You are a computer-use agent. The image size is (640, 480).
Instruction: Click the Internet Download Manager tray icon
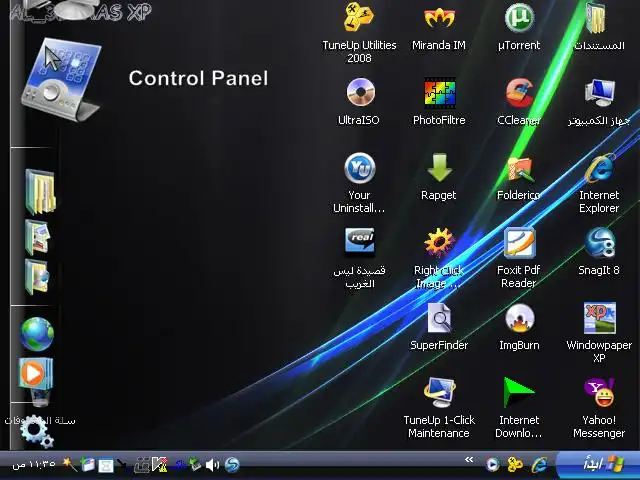pos(194,464)
